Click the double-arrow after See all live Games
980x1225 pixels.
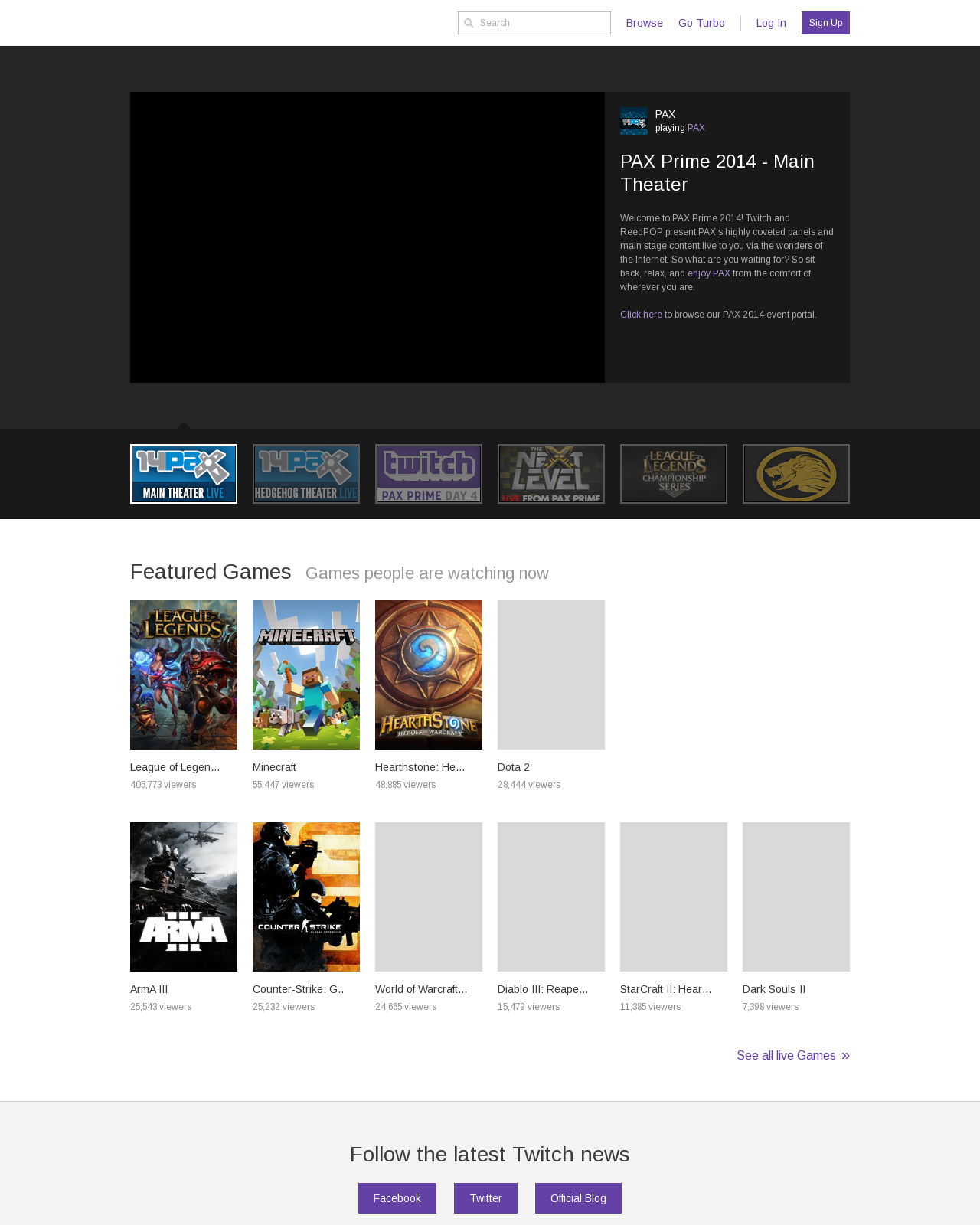pos(845,1056)
